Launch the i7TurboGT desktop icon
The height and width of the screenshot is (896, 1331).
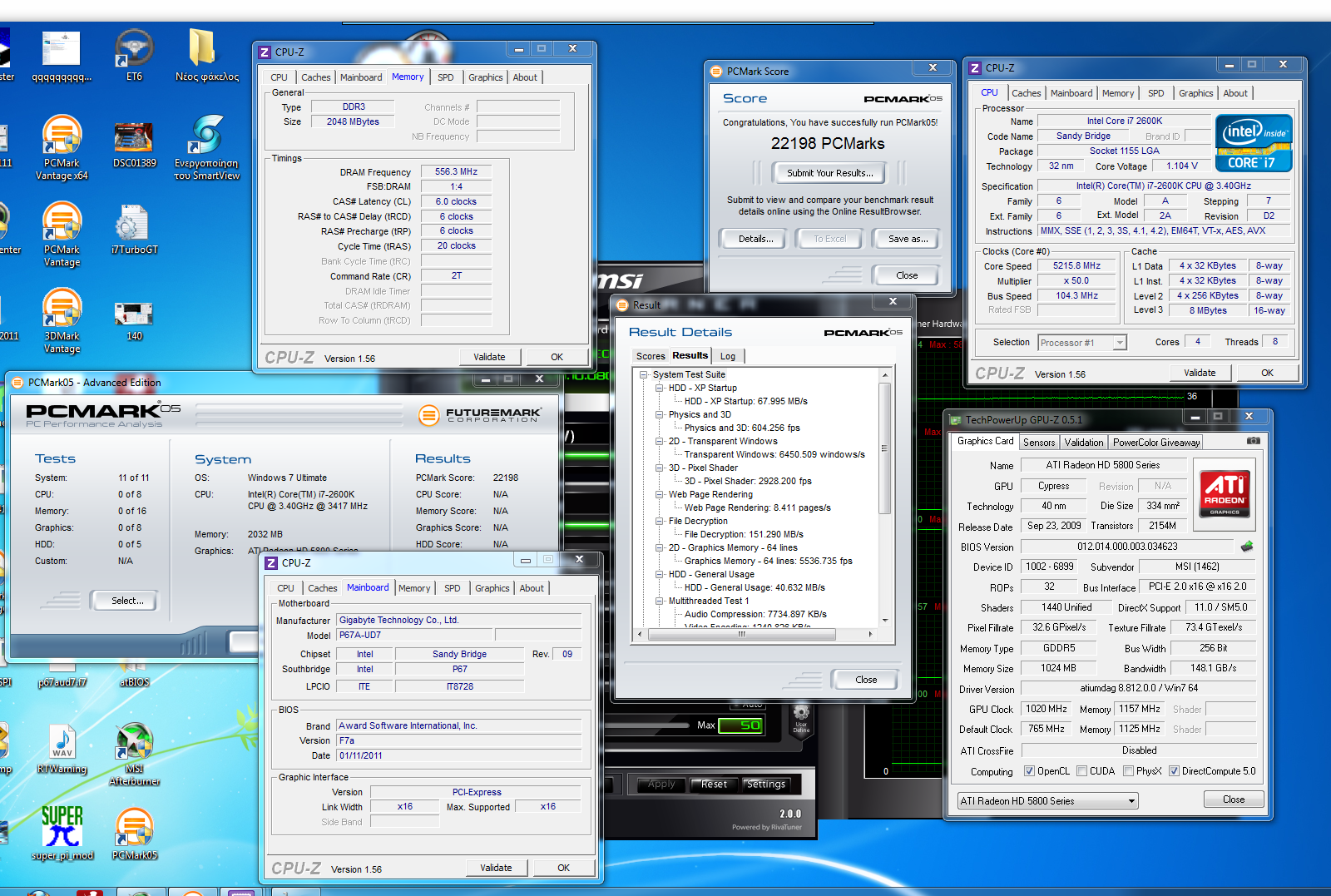coord(134,230)
